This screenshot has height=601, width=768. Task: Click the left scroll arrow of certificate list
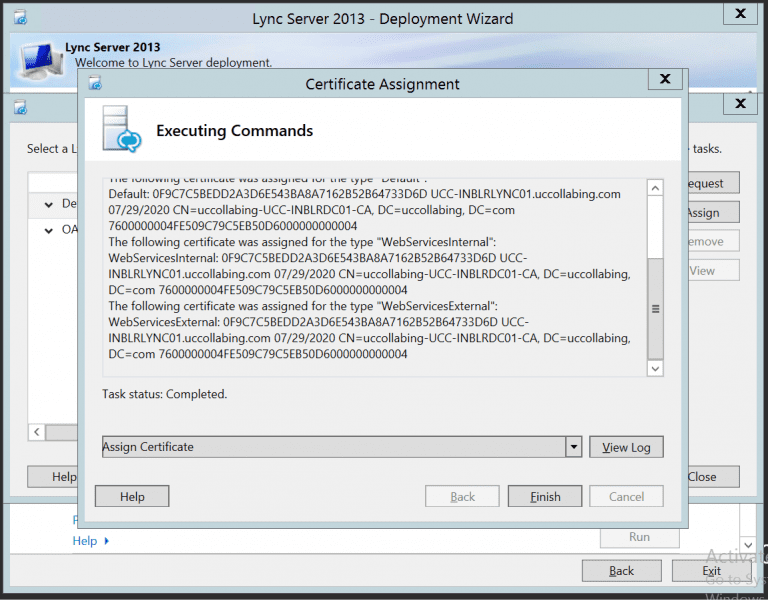pos(37,432)
